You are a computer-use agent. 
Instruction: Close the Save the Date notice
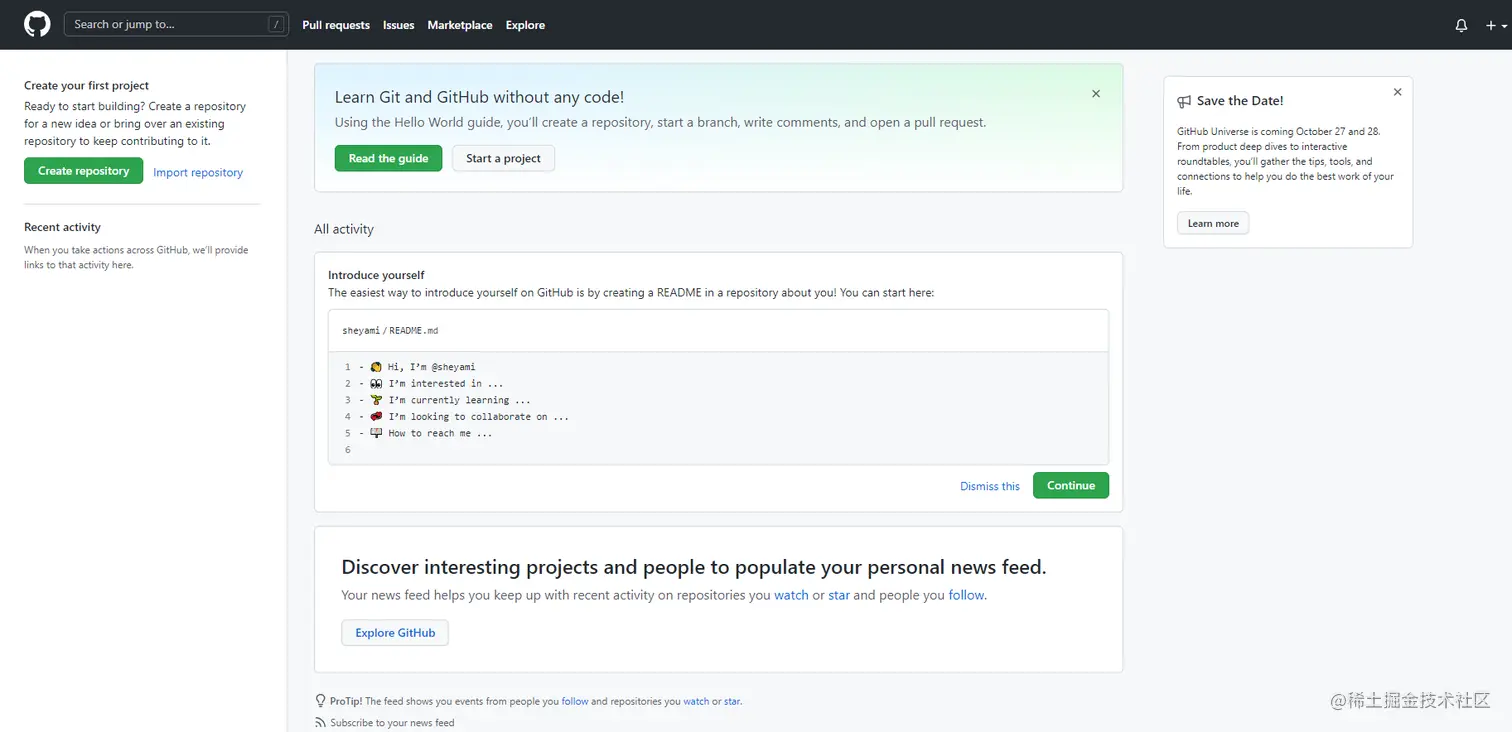[1397, 92]
